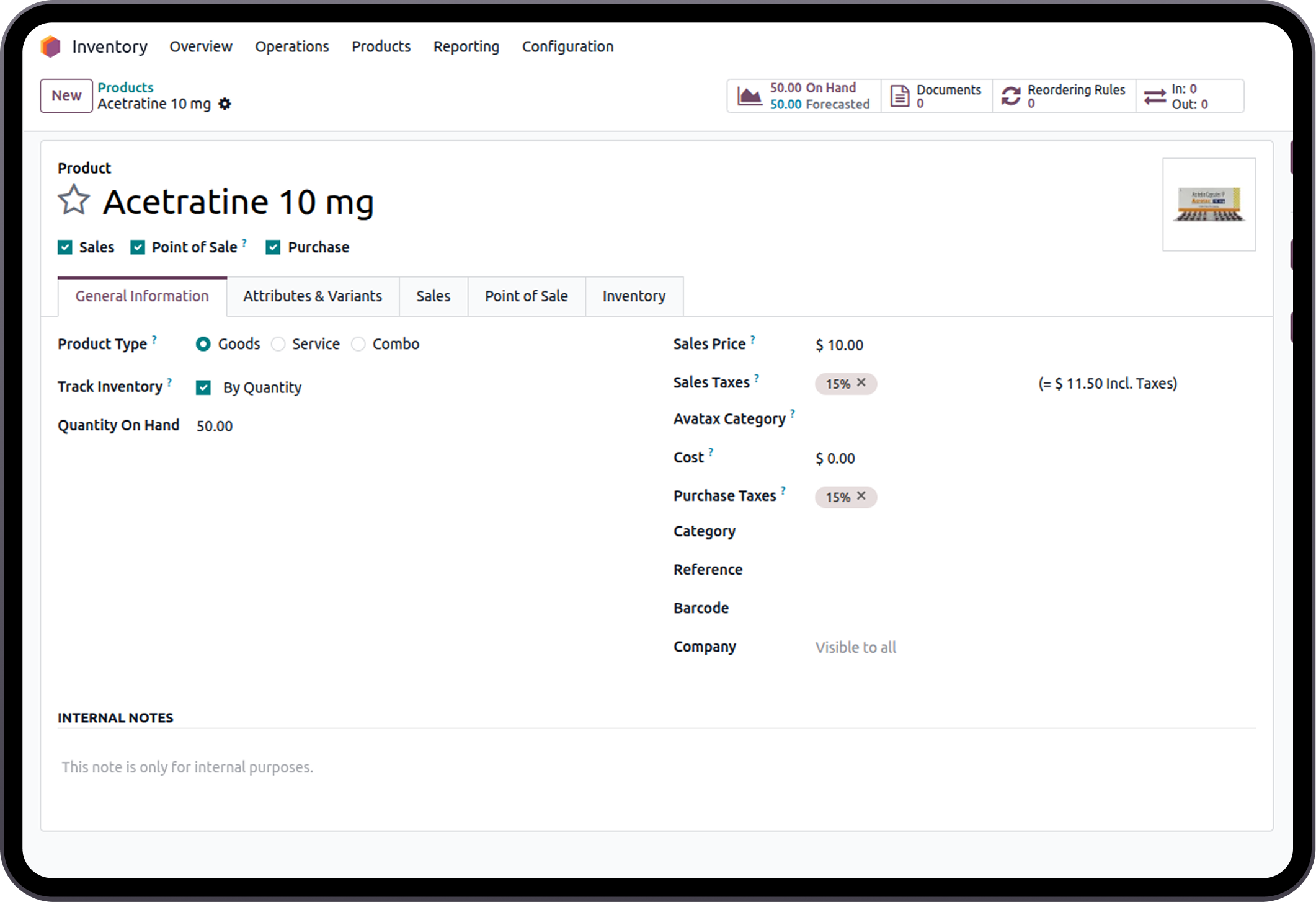Switch to the Inventory tab
This screenshot has width=1316, height=902.
634,296
